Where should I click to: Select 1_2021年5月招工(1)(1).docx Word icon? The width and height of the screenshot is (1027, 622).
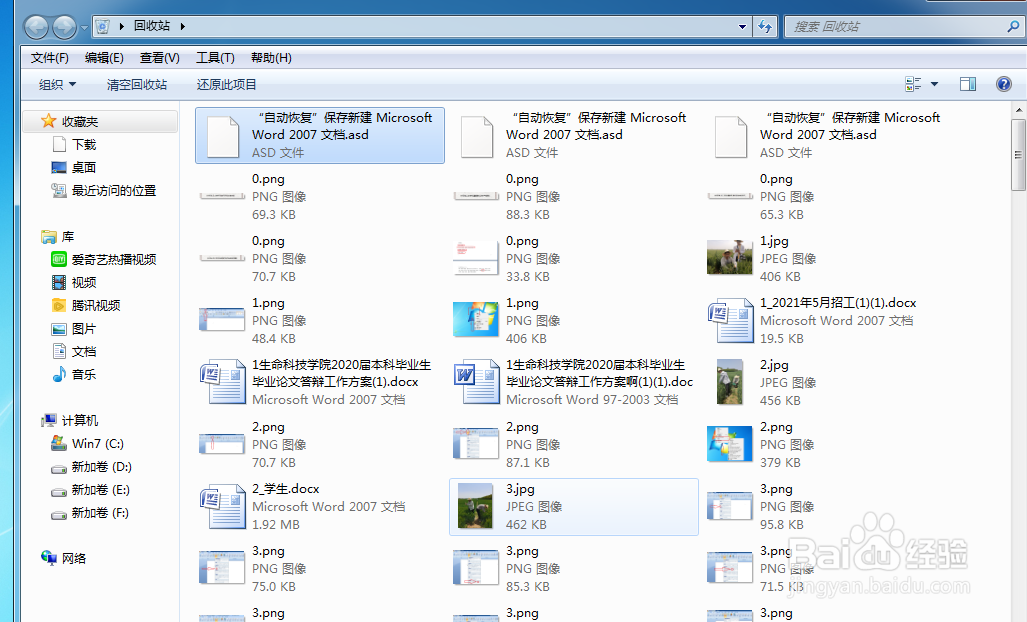click(731, 320)
